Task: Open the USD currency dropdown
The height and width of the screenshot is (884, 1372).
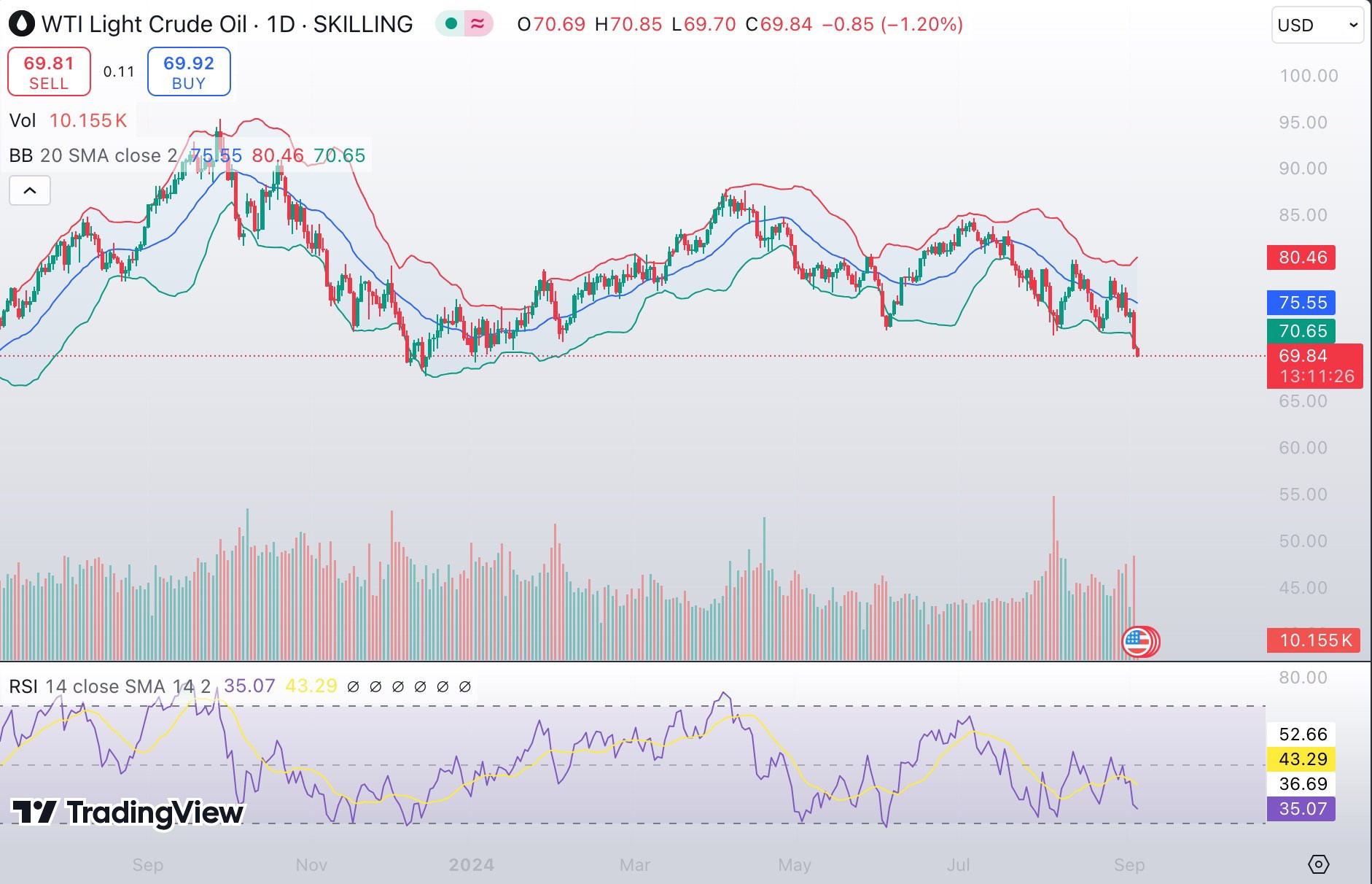Action: click(x=1317, y=25)
